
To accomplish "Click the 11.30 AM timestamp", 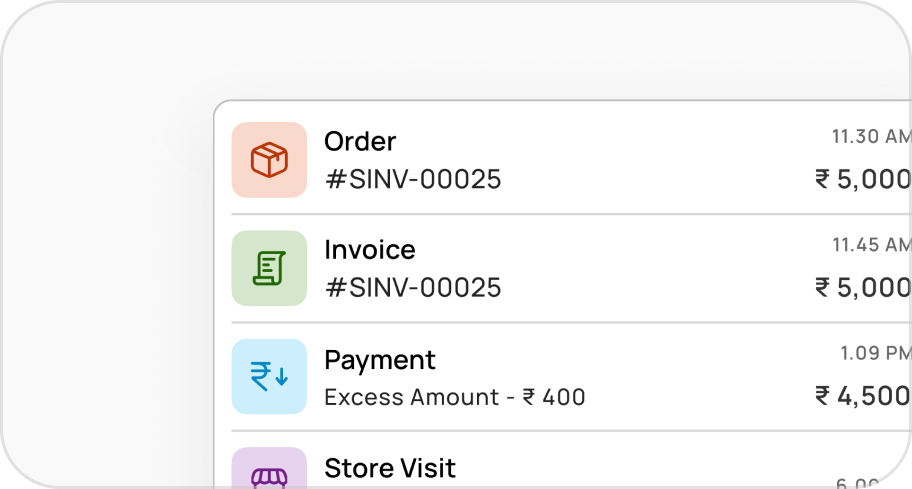I will click(x=871, y=137).
